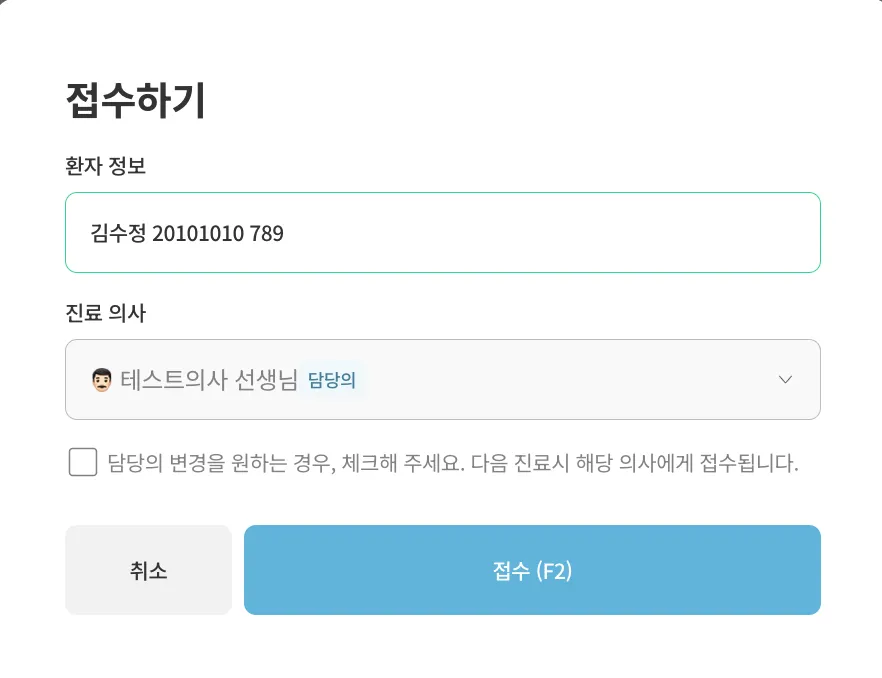882x678 pixels.
Task: Click the number 789 in the patient field
Action: [x=267, y=234]
